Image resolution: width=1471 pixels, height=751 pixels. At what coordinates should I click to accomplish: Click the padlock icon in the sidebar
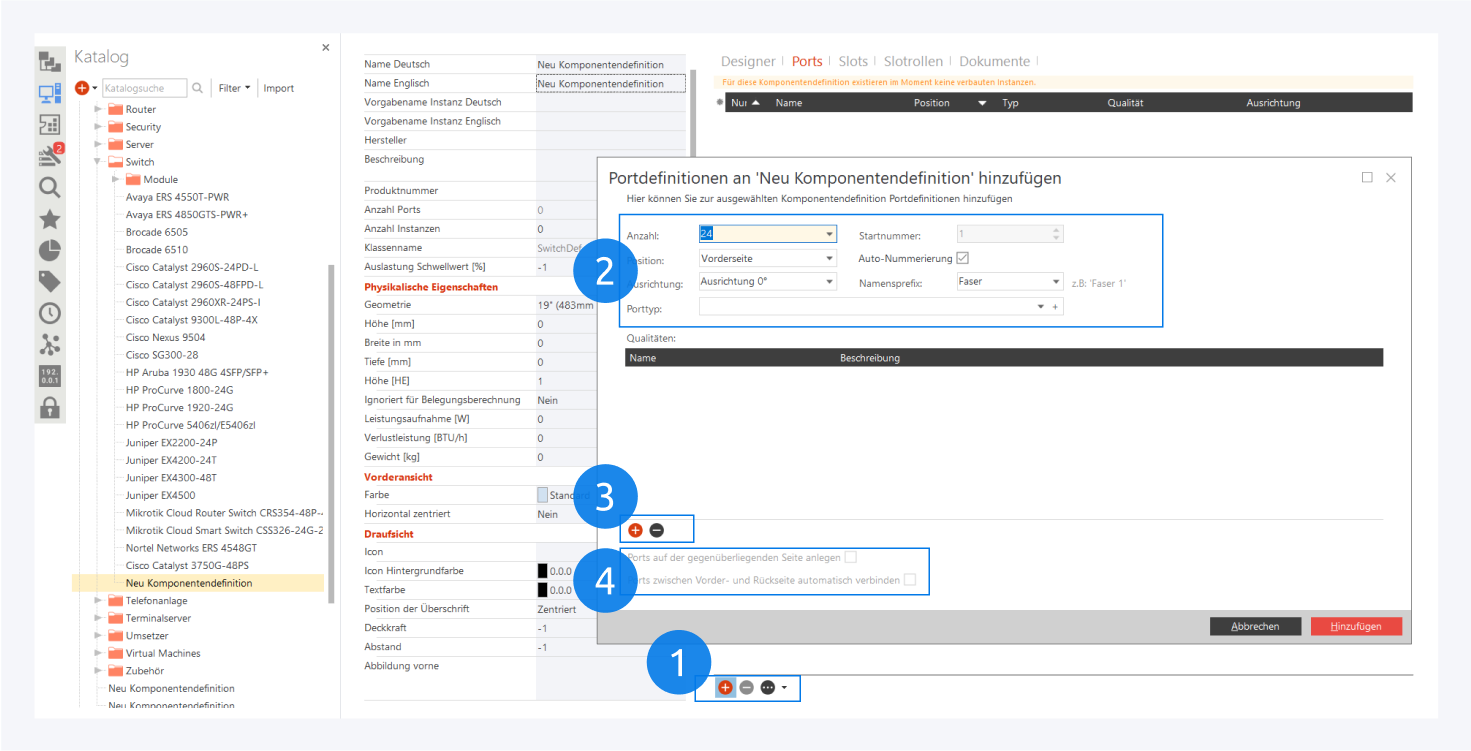coord(49,407)
